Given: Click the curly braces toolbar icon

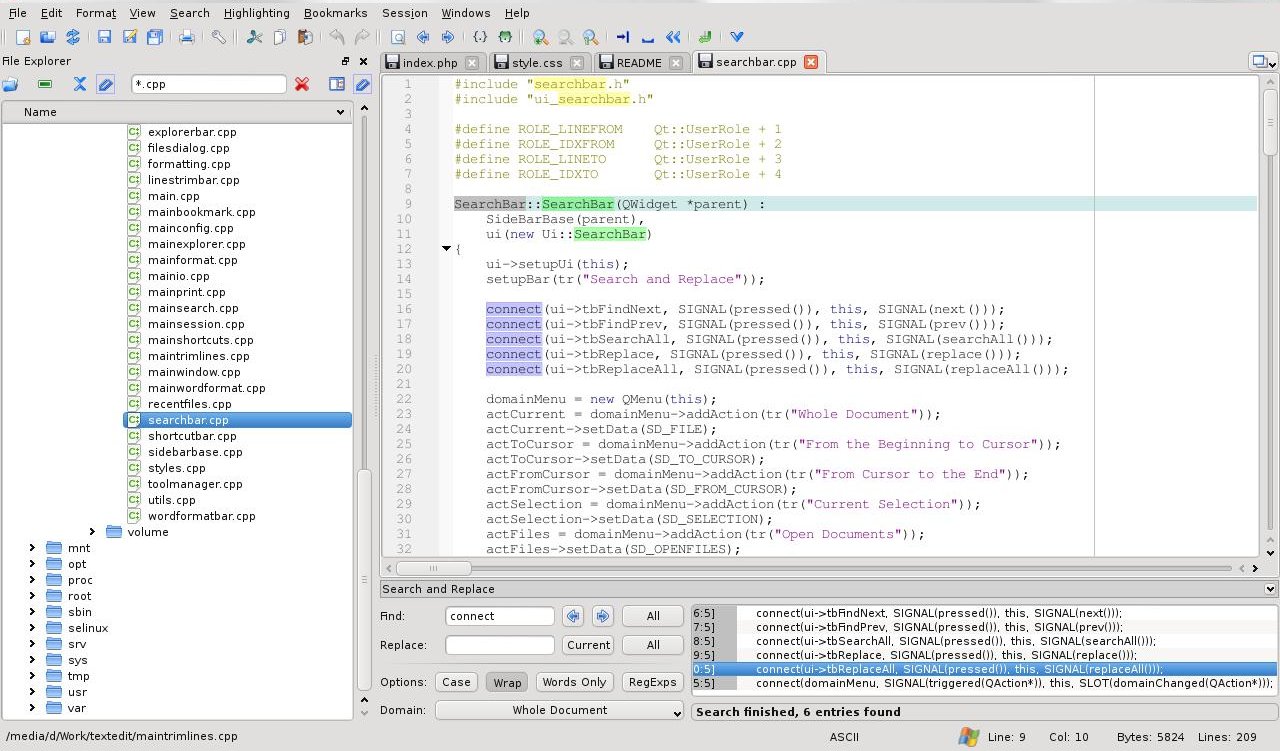Looking at the screenshot, I should [x=480, y=37].
